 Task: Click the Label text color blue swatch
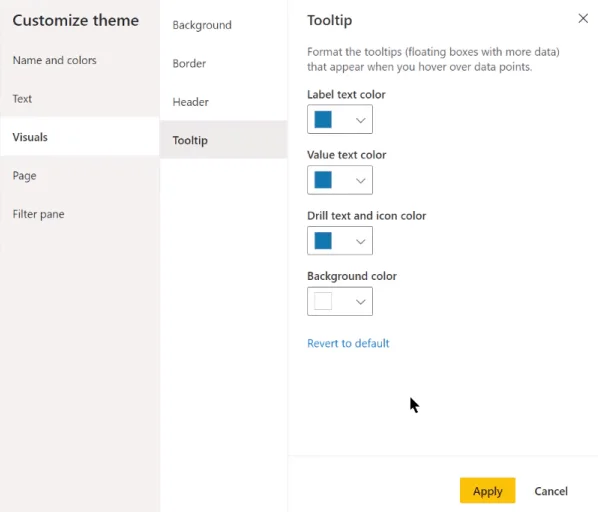pyautogui.click(x=323, y=119)
